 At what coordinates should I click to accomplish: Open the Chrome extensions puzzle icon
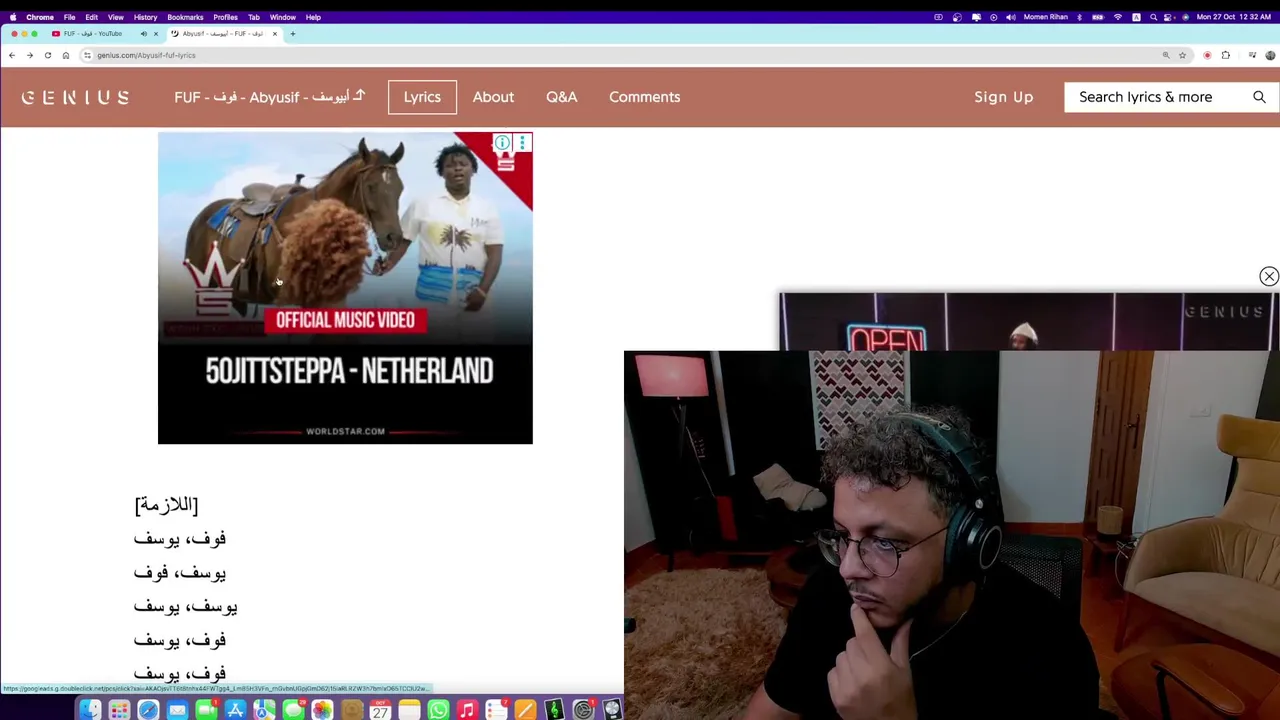[x=1226, y=55]
